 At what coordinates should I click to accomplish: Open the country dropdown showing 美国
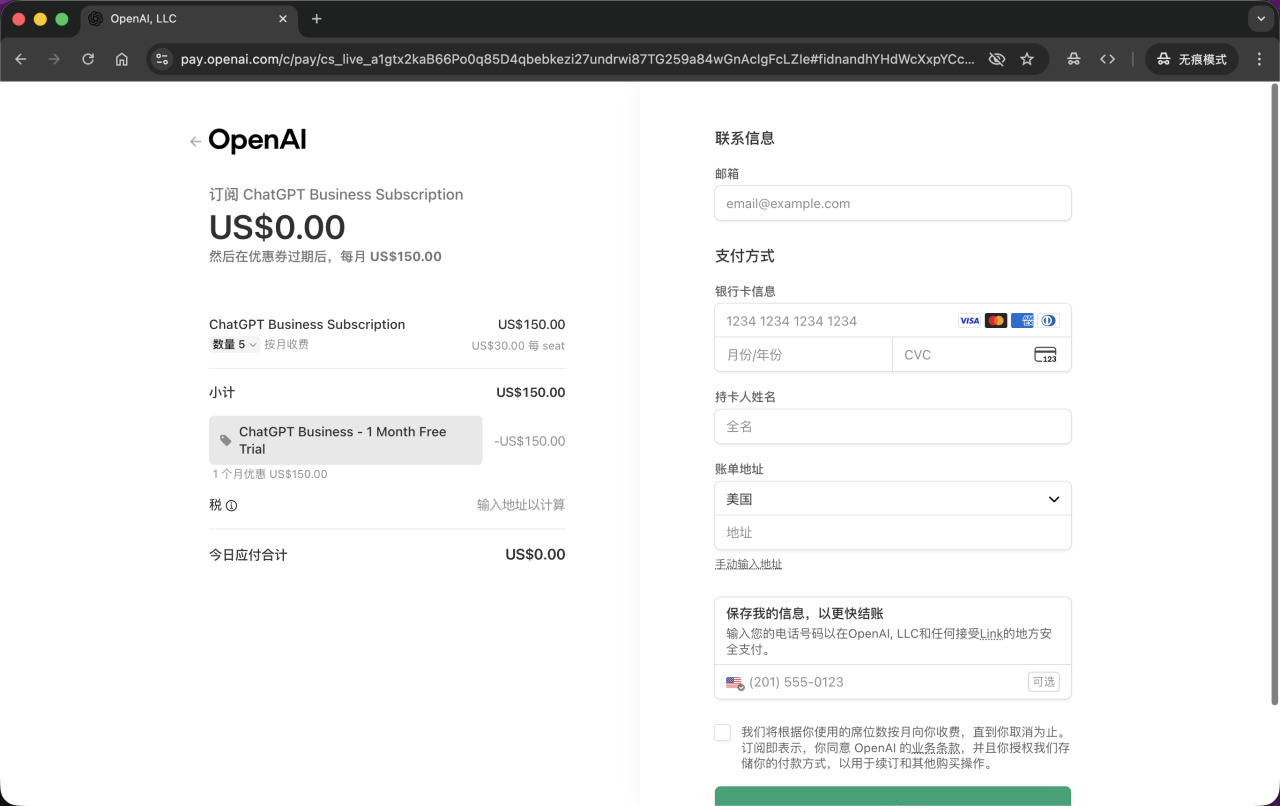click(x=893, y=499)
